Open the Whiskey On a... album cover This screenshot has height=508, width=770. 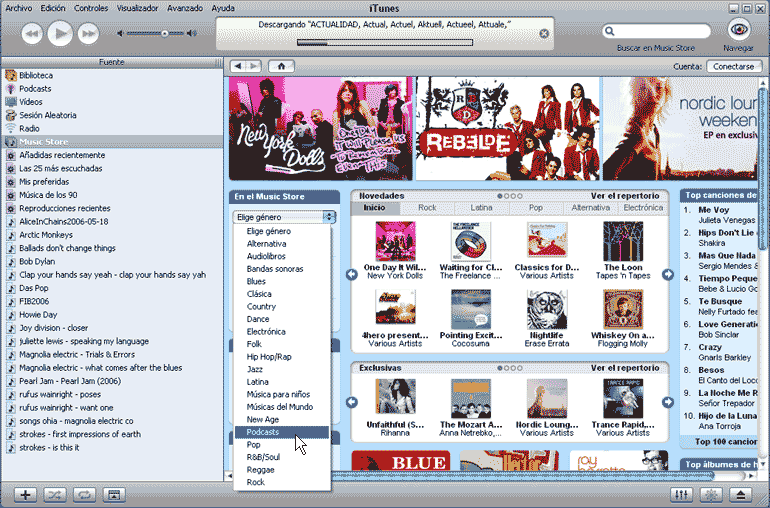(623, 309)
